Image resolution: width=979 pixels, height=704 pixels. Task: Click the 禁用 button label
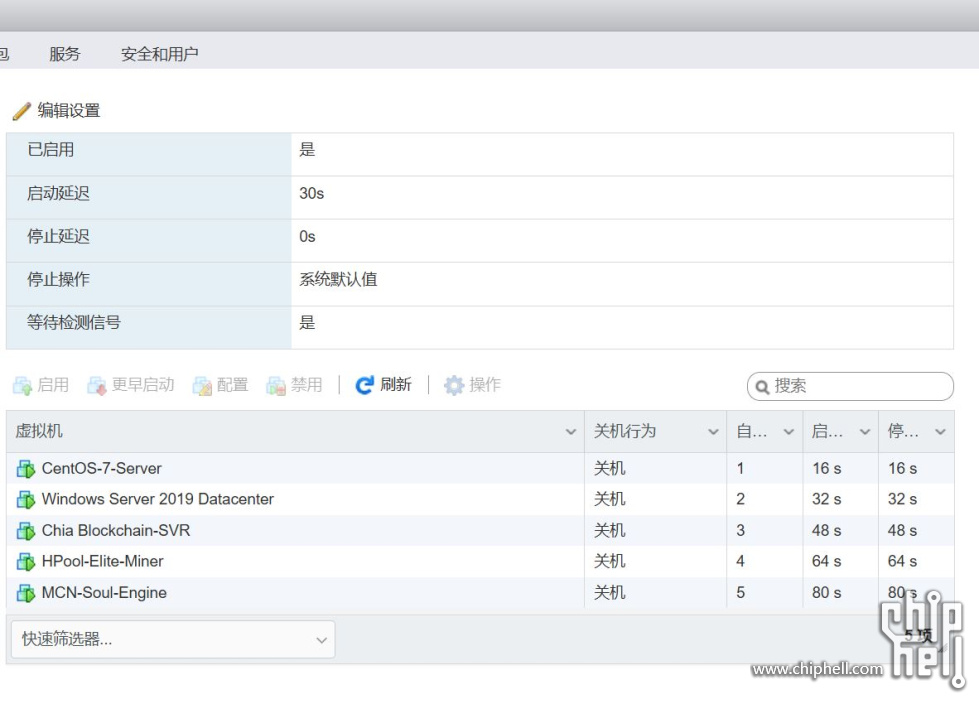pos(307,384)
